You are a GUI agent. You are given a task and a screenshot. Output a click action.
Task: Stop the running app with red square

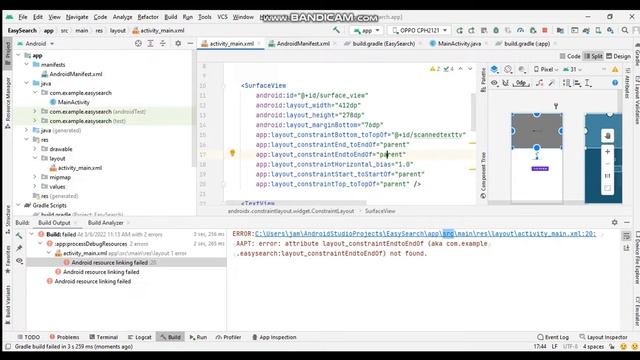point(544,30)
